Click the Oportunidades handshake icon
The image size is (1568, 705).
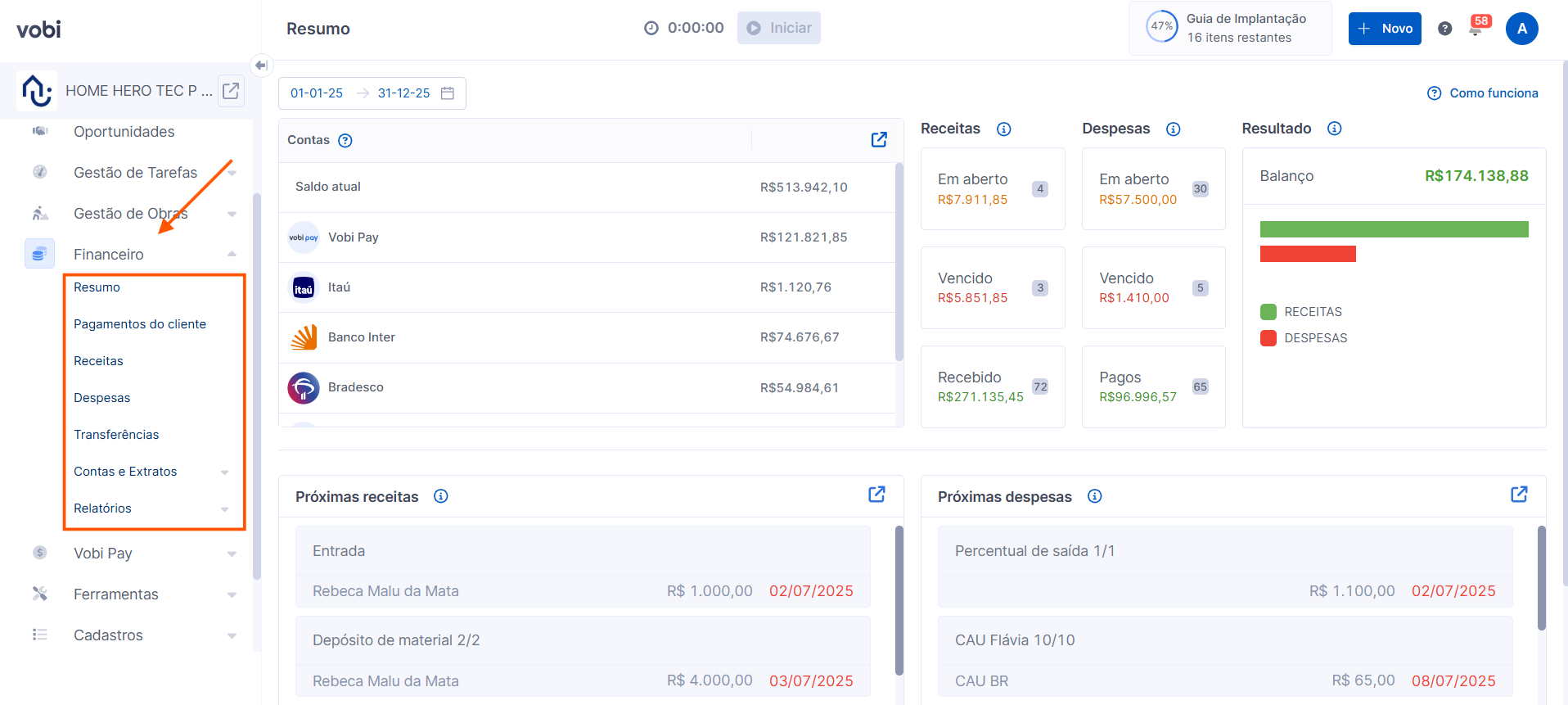coord(39,131)
